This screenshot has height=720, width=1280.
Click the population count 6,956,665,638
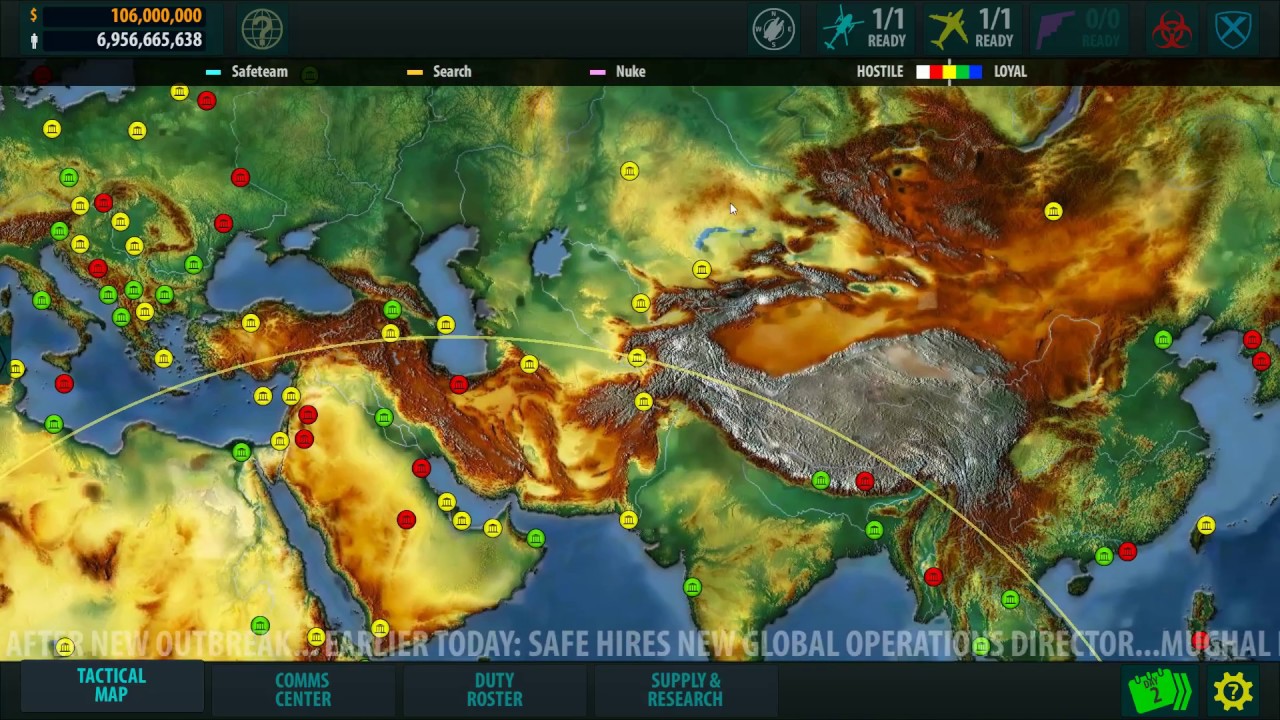tap(149, 40)
